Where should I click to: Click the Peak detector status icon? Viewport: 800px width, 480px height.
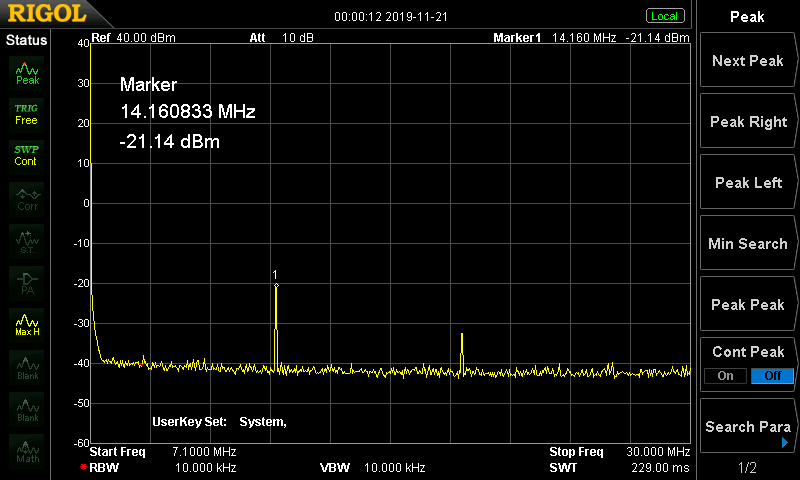pos(27,72)
